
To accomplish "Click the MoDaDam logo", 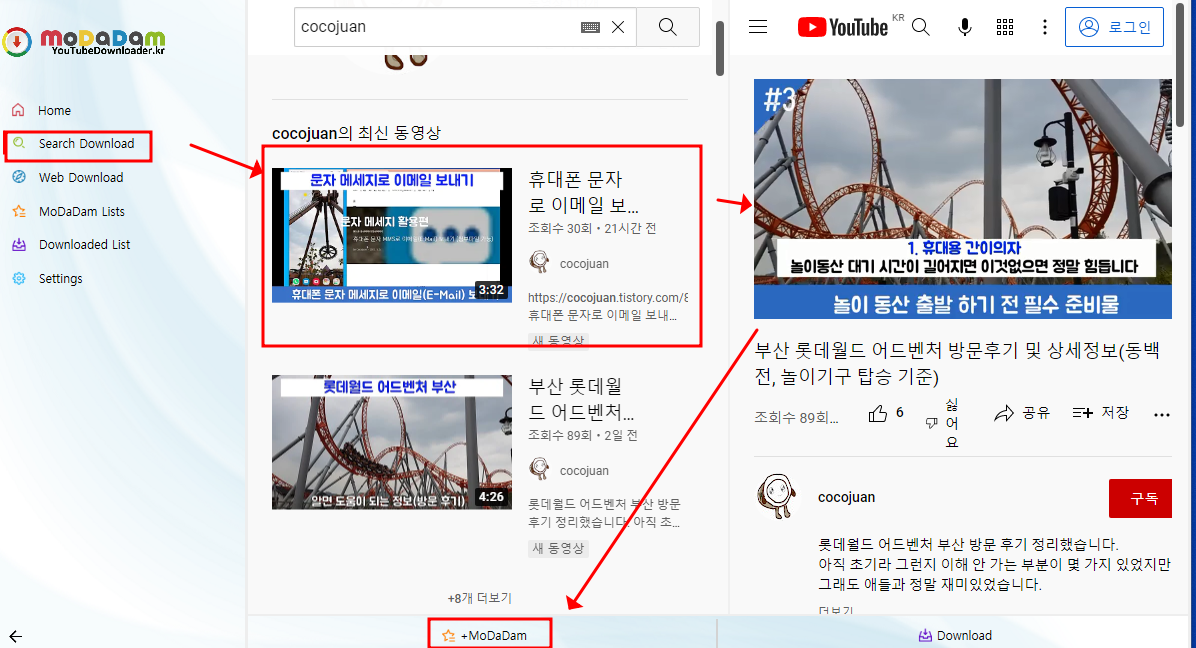I will (x=84, y=41).
